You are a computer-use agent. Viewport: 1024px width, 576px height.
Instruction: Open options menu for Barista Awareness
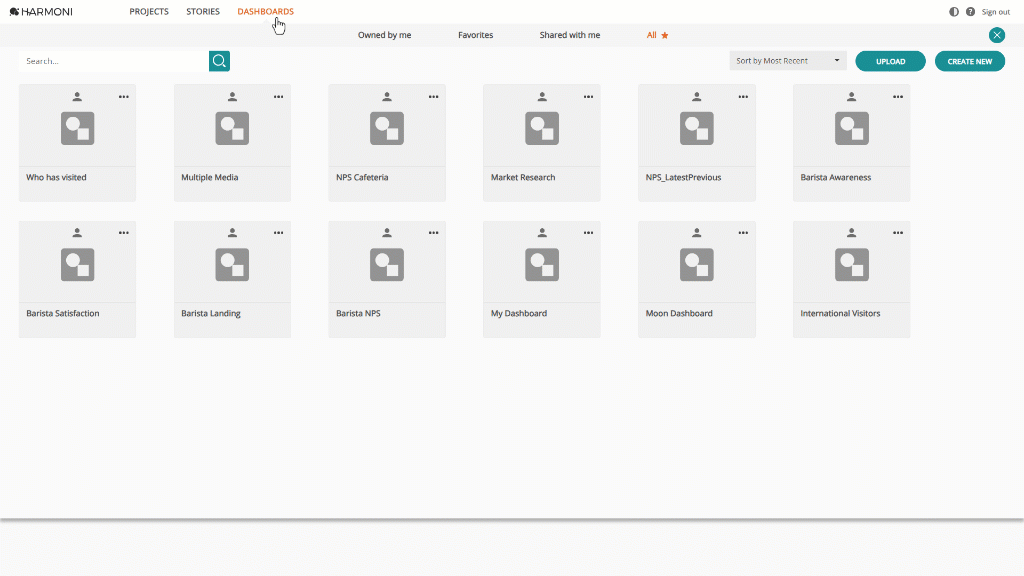coord(898,97)
